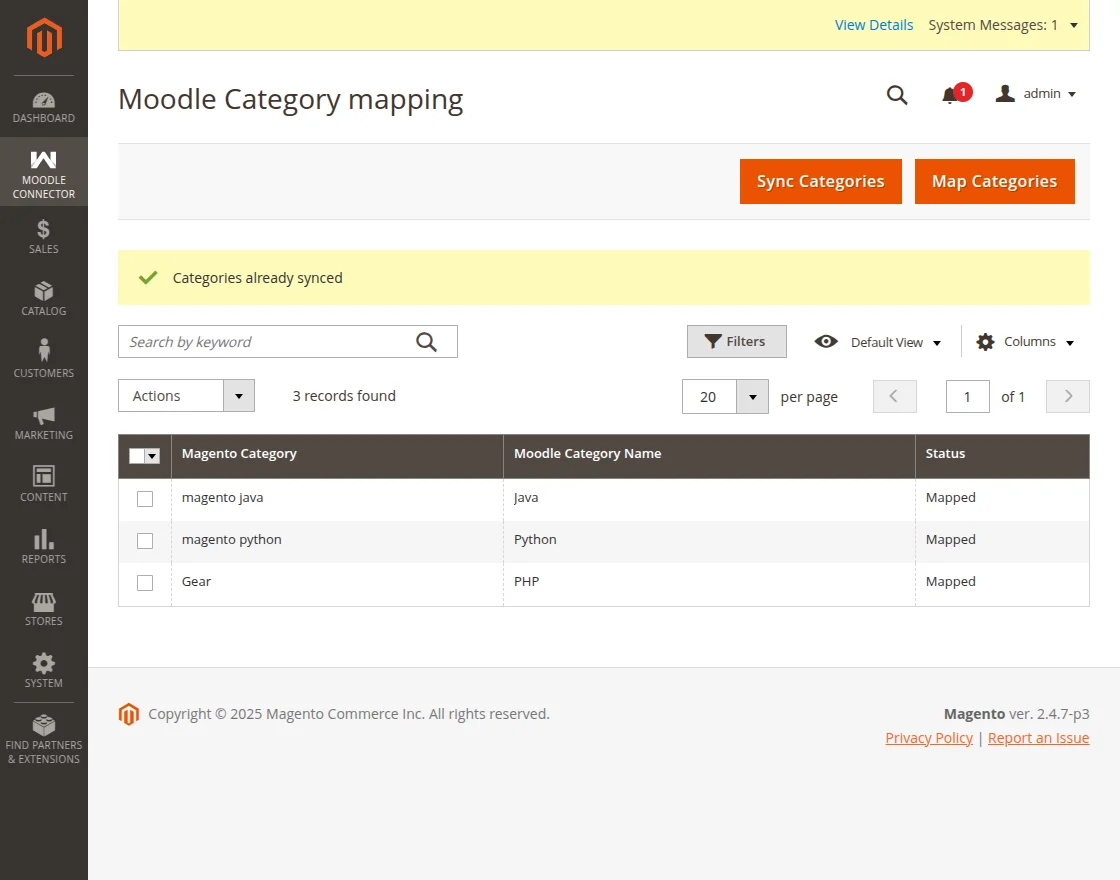
Task: Open the Customers sidebar menu
Action: coord(44,359)
